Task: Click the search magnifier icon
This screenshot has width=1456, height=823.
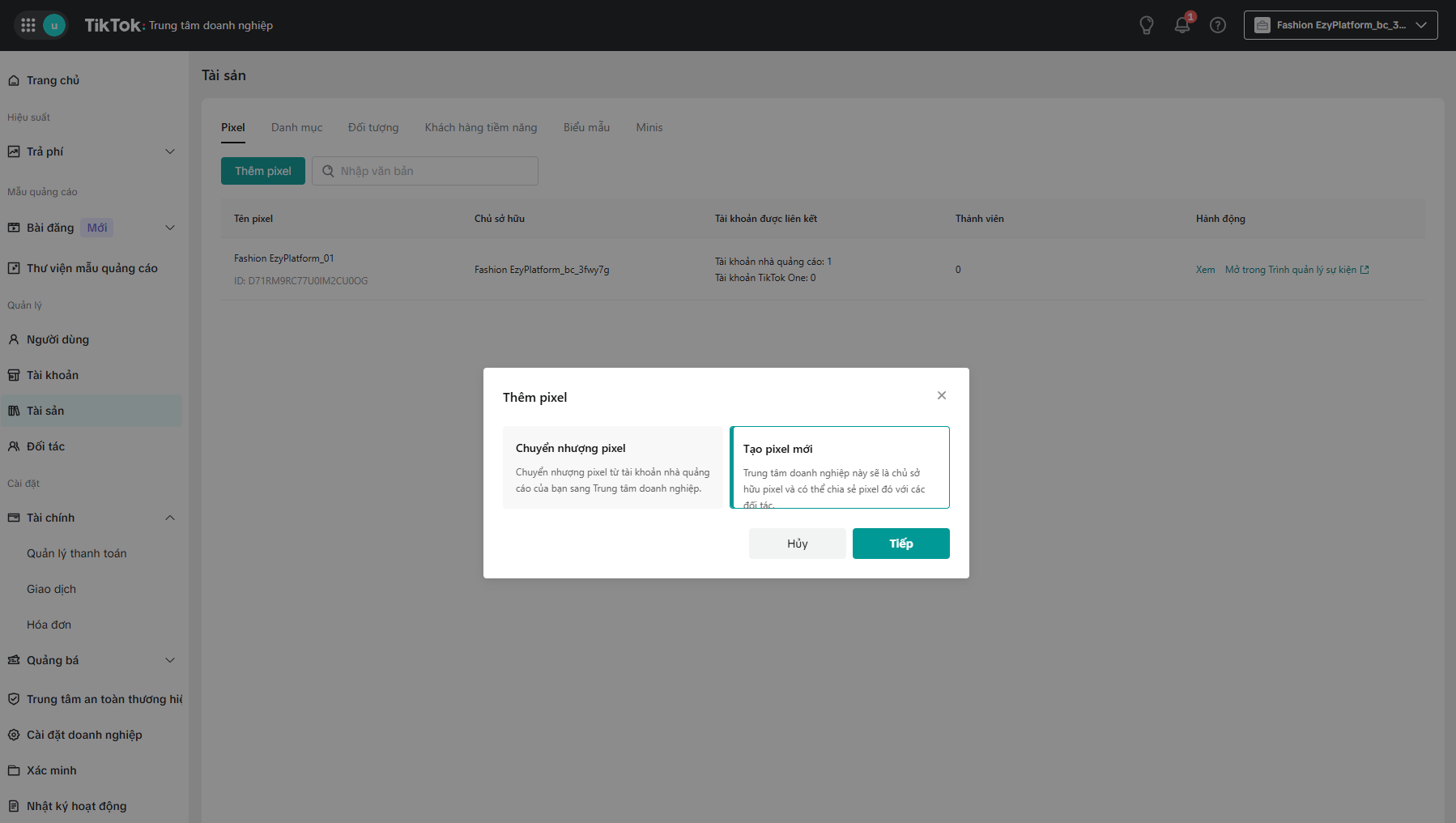Action: [328, 171]
